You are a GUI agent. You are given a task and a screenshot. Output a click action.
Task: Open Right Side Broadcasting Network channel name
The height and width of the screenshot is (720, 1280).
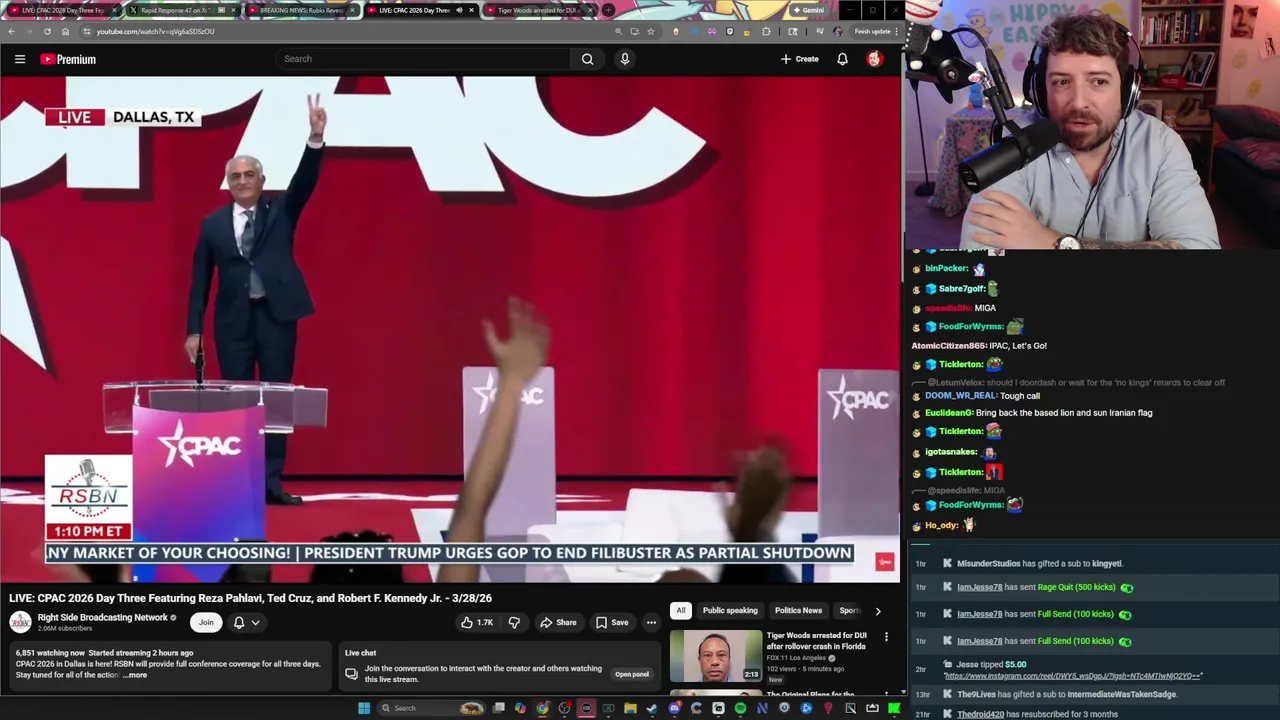tap(102, 617)
